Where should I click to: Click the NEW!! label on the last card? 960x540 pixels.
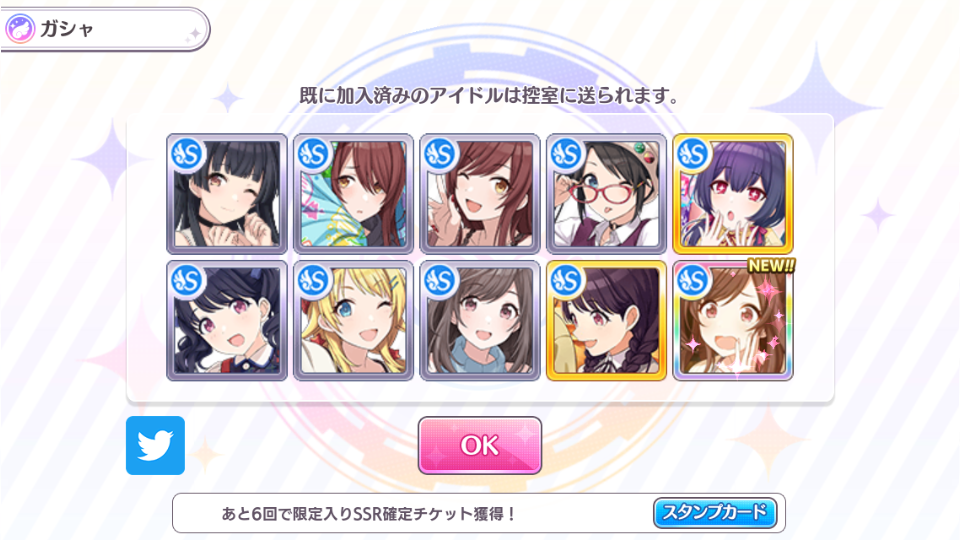(x=771, y=266)
